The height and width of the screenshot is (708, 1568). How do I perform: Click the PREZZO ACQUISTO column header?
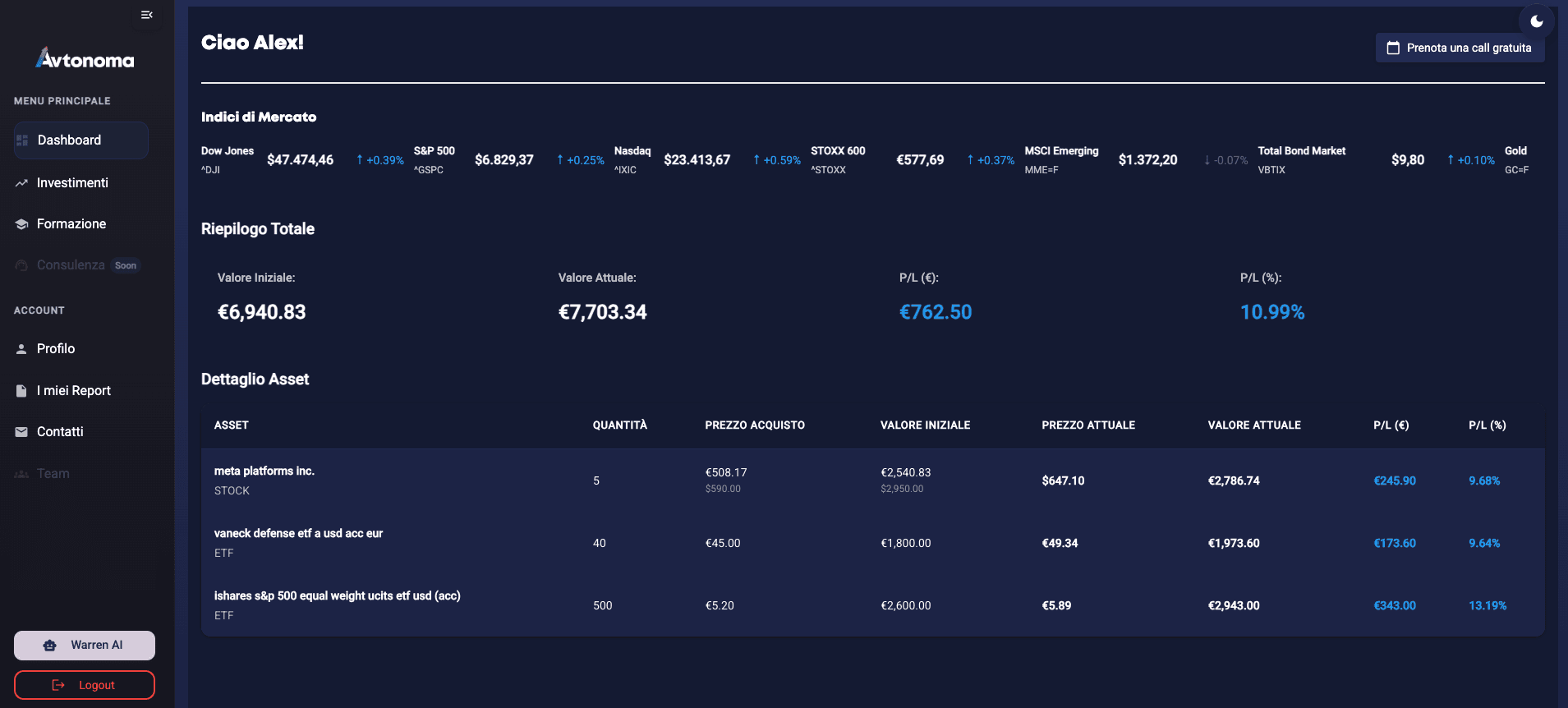(x=755, y=425)
